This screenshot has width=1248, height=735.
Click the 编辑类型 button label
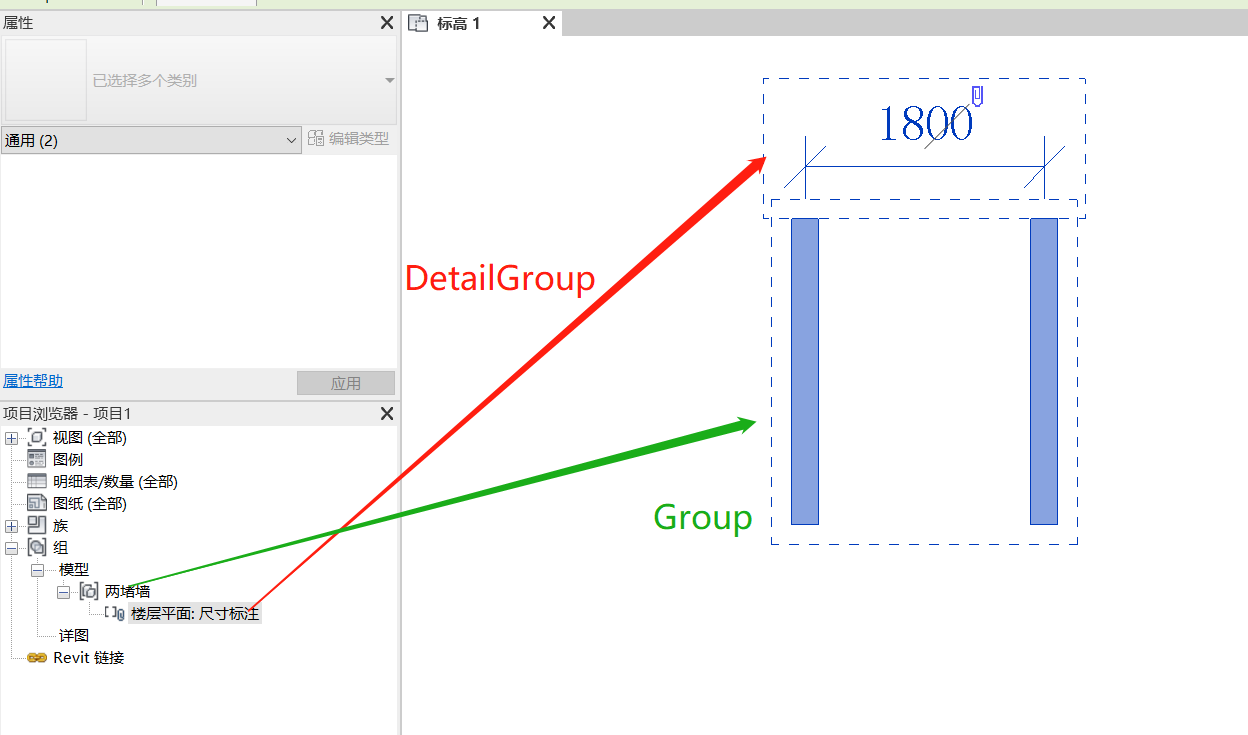(359, 139)
